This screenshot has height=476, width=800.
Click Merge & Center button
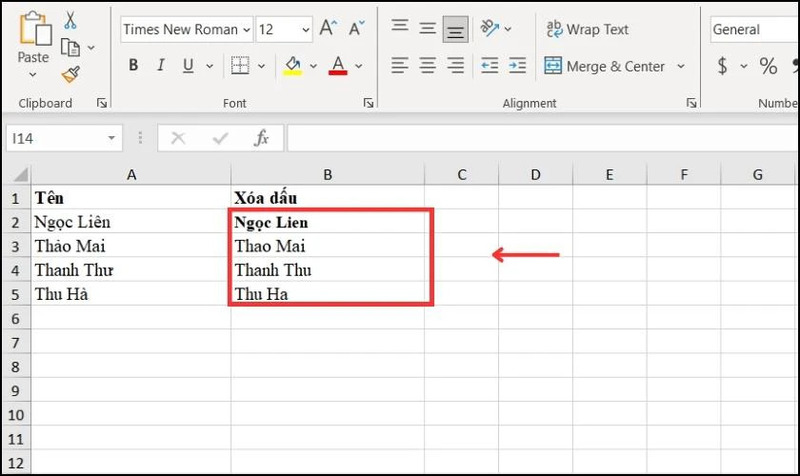pyautogui.click(x=604, y=66)
